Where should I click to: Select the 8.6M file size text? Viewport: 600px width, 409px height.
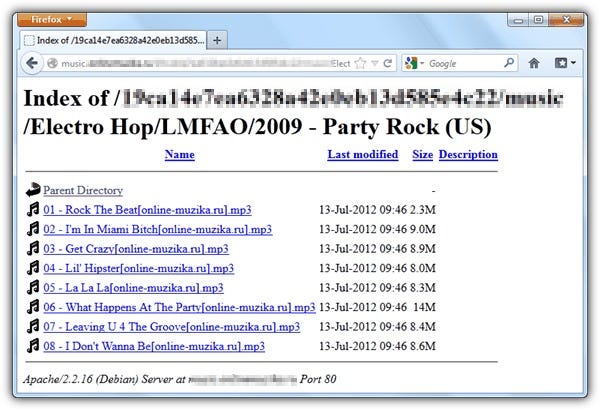point(423,346)
